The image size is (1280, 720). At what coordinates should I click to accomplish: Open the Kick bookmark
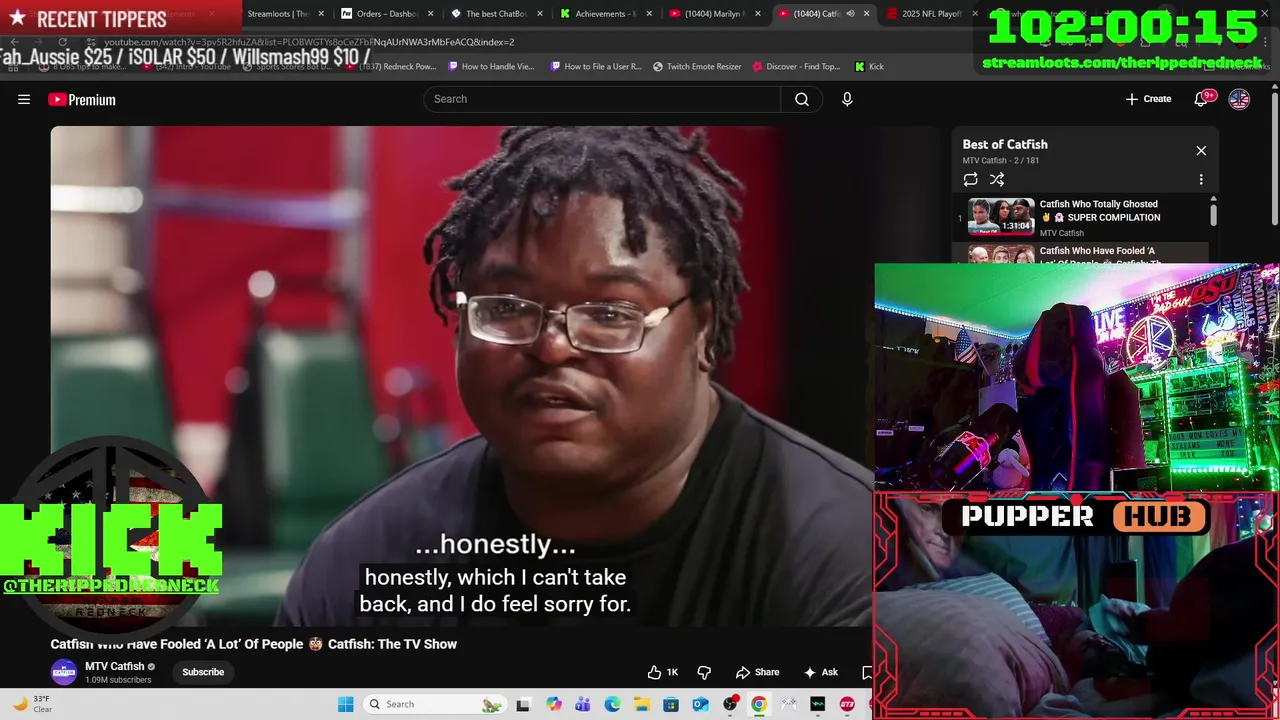pyautogui.click(x=869, y=66)
